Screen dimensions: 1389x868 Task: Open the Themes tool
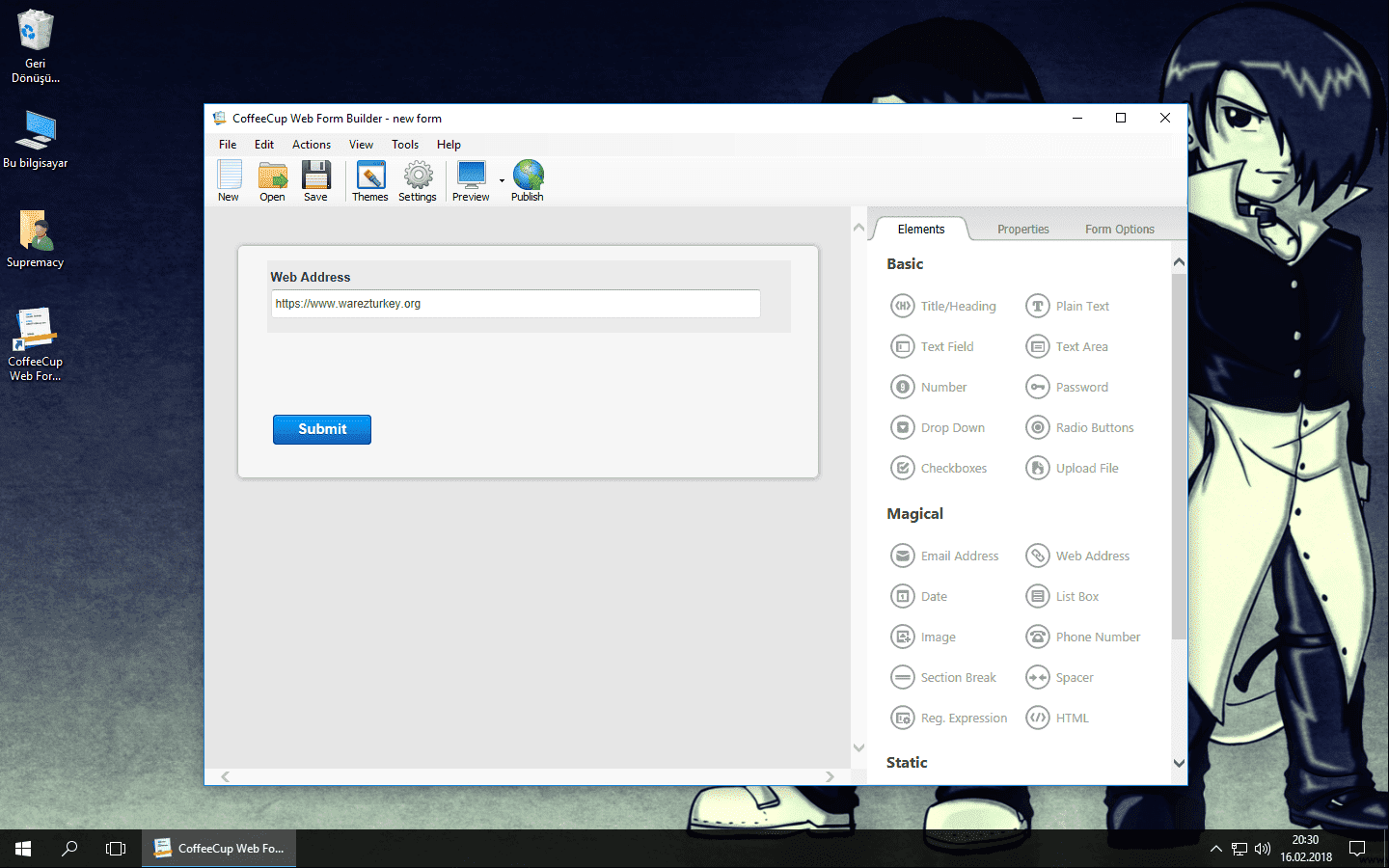point(370,181)
